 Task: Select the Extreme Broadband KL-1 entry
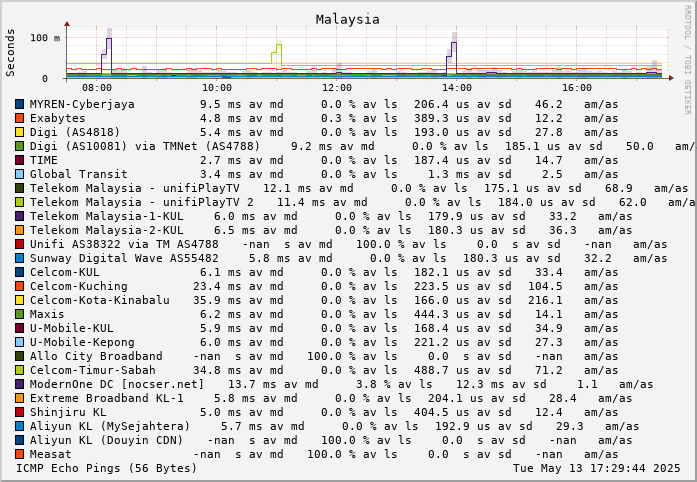[x=323, y=398]
